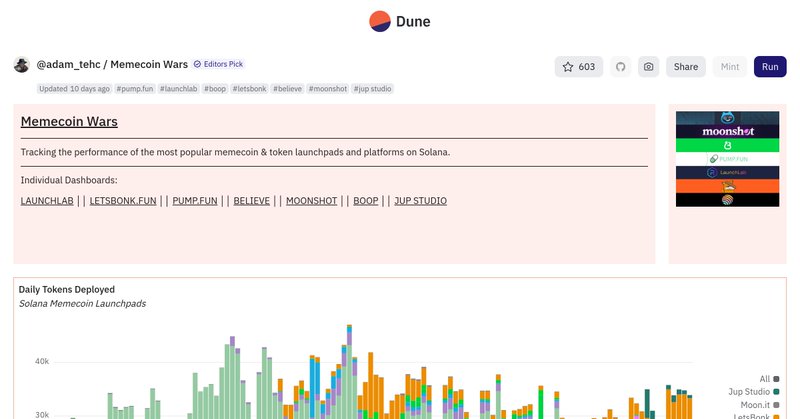Select the #pump.fun tag
The width and height of the screenshot is (800, 419).
(135, 89)
